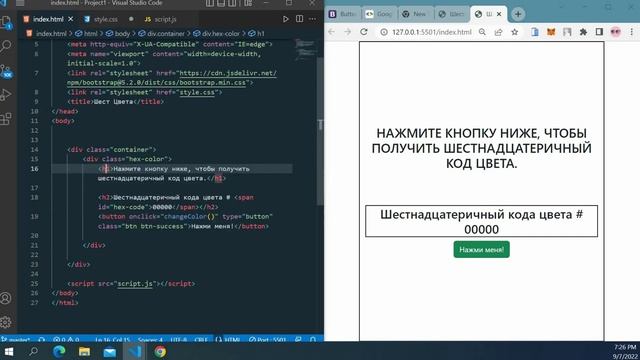Screen dimensions: 640x360
Task: Click the master branch status bar item
Action: (x=16, y=340)
